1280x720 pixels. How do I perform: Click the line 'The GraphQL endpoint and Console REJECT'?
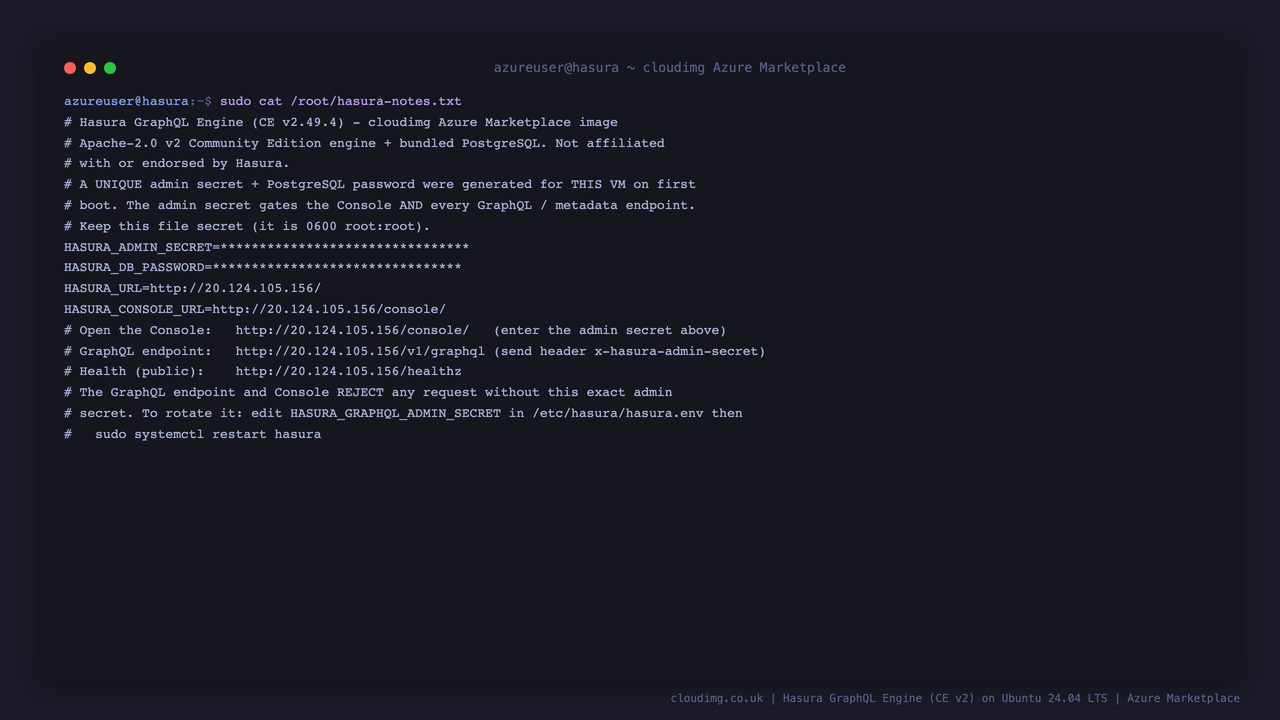pyautogui.click(x=368, y=392)
